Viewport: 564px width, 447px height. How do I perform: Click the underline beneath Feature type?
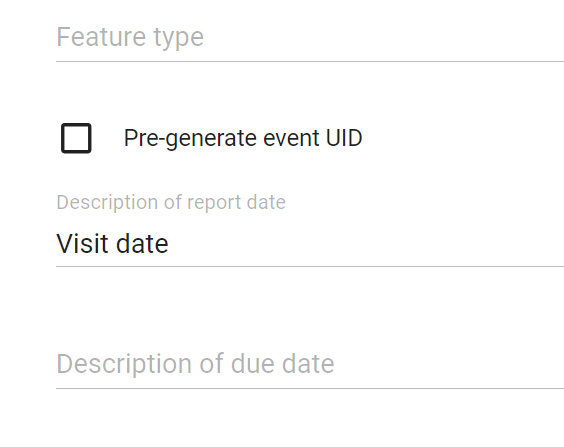point(310,61)
